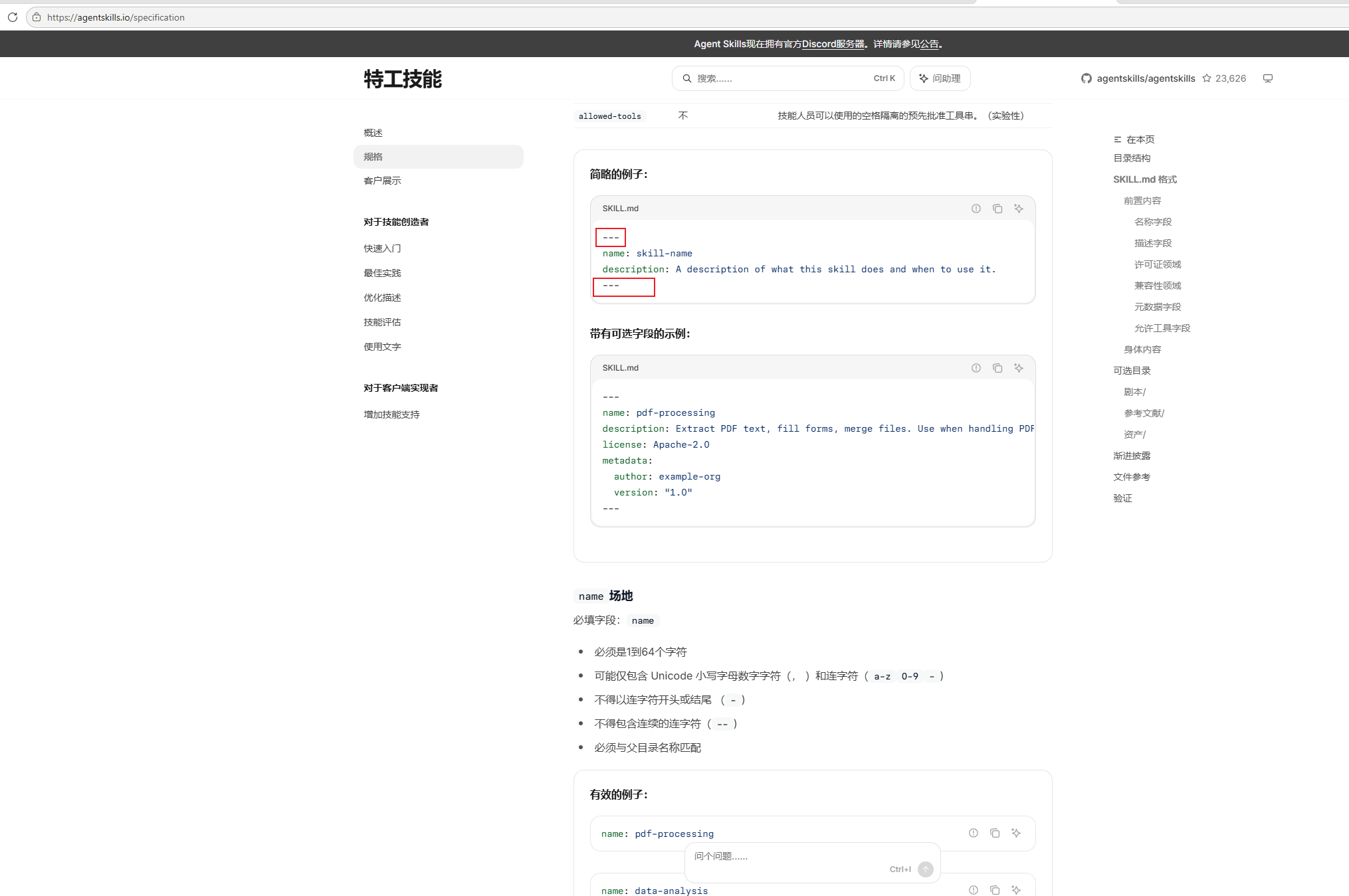Jump to 允许工具字段 in table of contents
1349x896 pixels.
click(x=1162, y=328)
